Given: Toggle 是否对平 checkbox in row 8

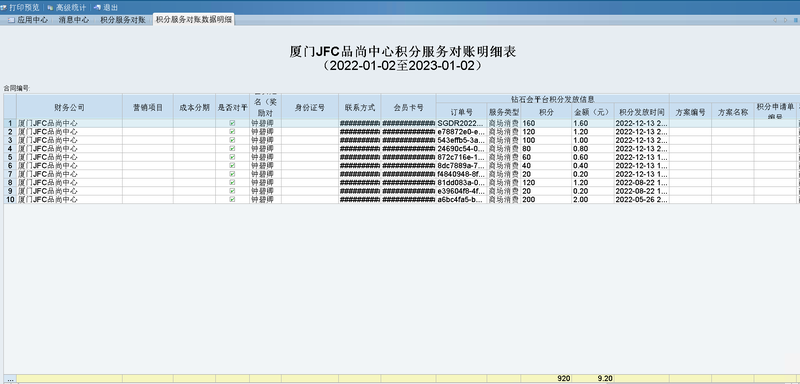Looking at the screenshot, I should click(x=232, y=182).
